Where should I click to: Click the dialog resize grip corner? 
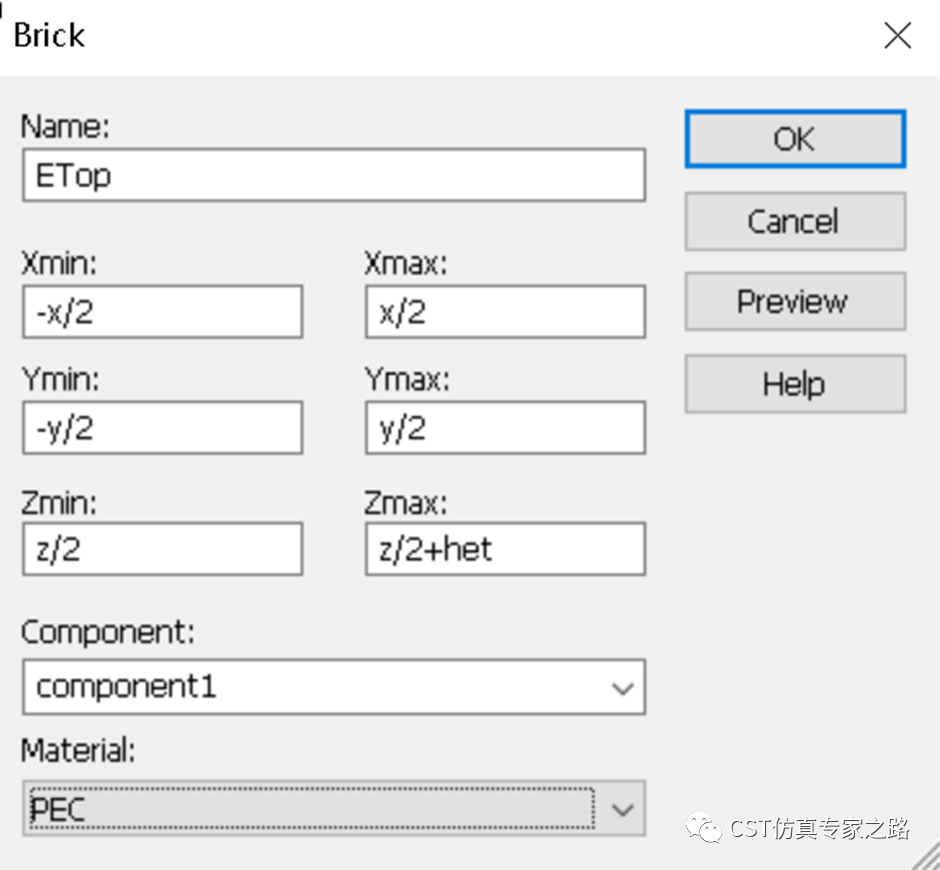(x=925, y=856)
